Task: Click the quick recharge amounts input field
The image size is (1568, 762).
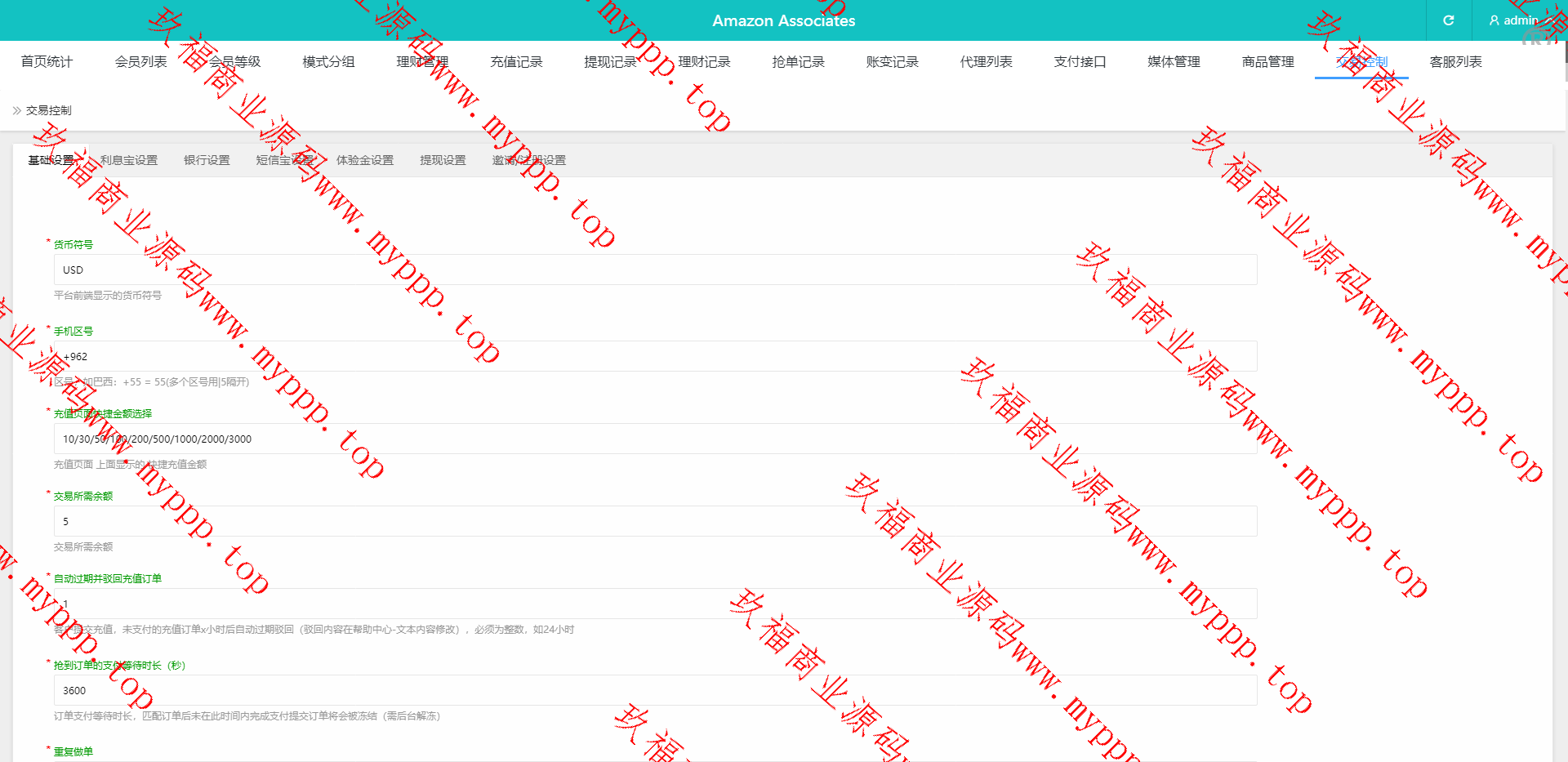Action: (x=655, y=439)
